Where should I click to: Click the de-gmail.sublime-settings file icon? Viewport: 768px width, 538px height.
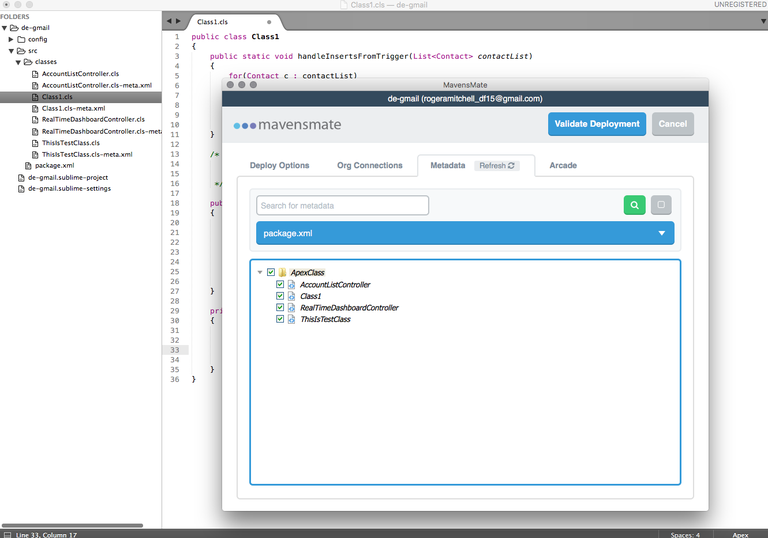click(21, 189)
